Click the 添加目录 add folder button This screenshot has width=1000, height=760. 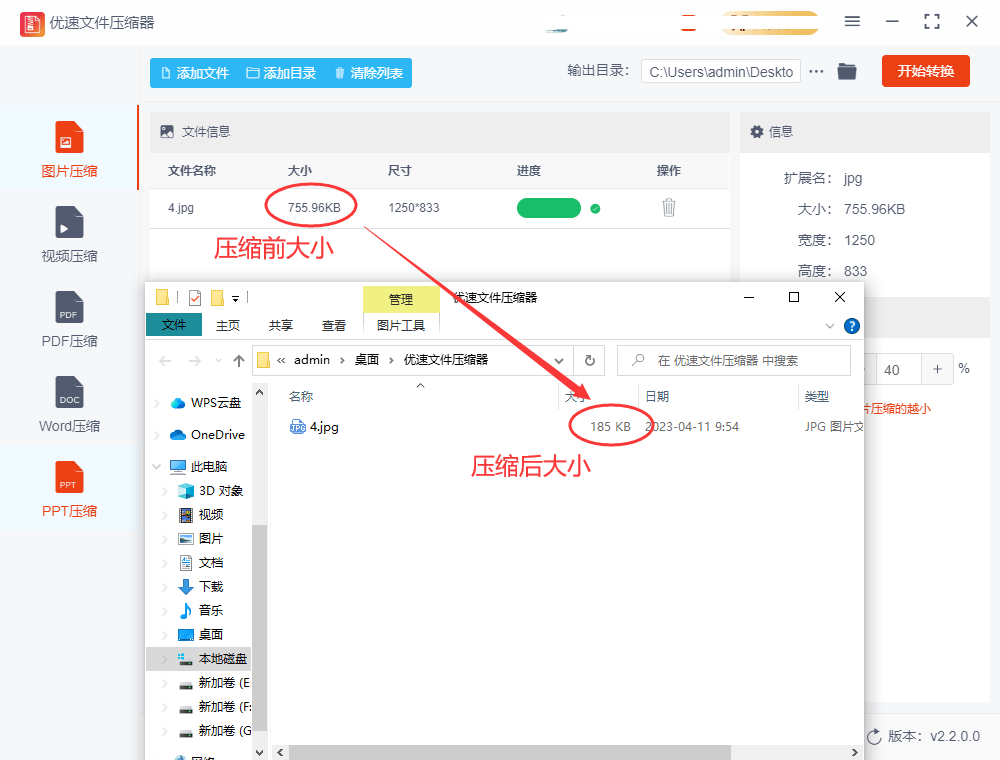(281, 73)
